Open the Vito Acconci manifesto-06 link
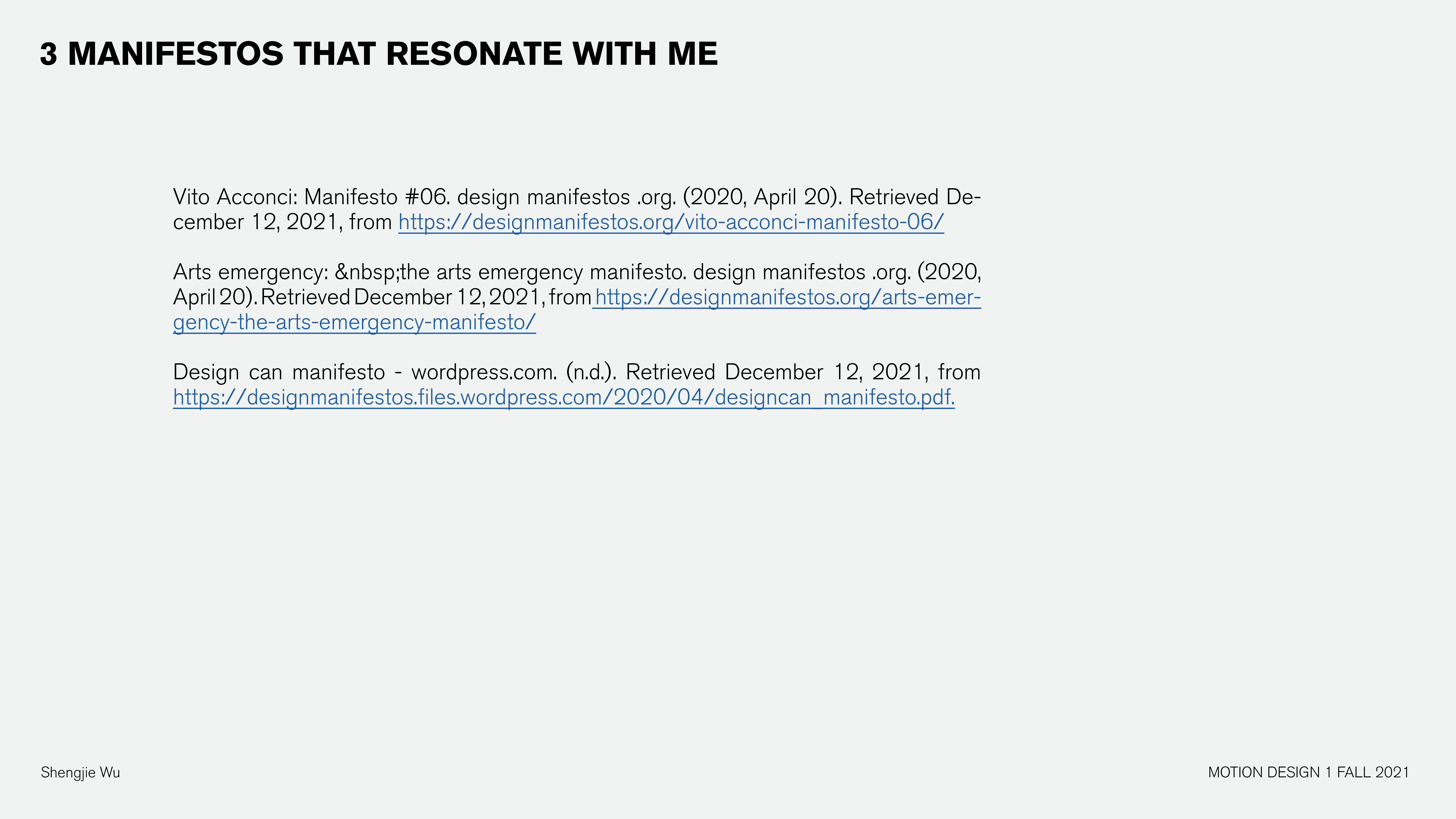 [671, 222]
